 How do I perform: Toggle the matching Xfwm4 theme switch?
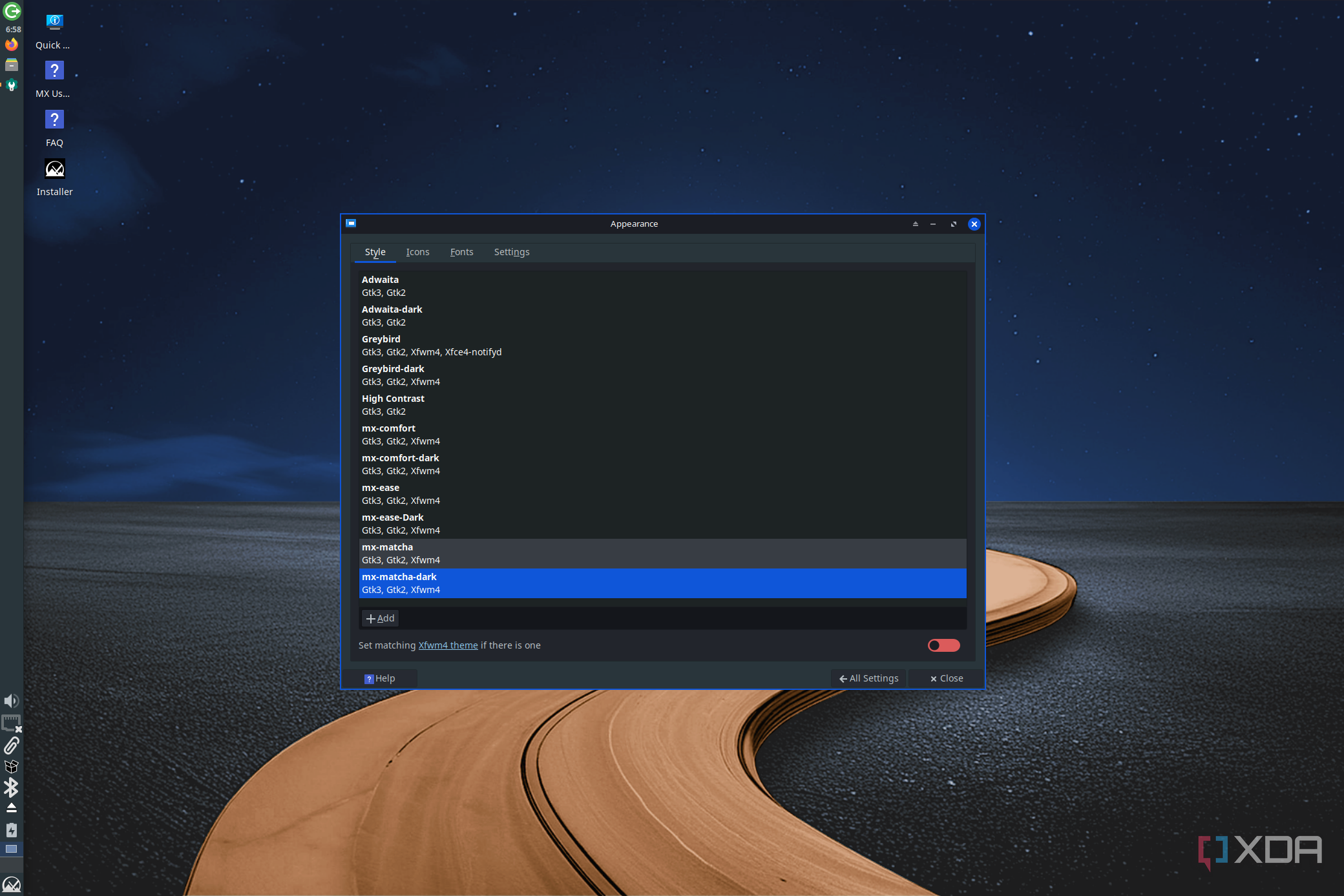[944, 645]
